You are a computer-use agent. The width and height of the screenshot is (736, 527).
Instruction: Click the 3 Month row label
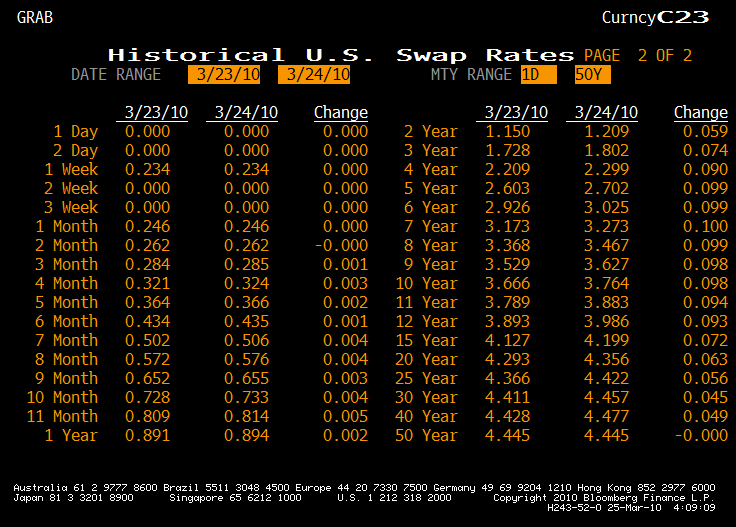tap(67, 265)
